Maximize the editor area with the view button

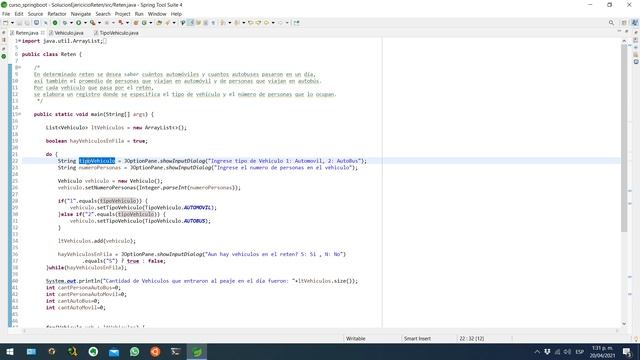(x=627, y=31)
